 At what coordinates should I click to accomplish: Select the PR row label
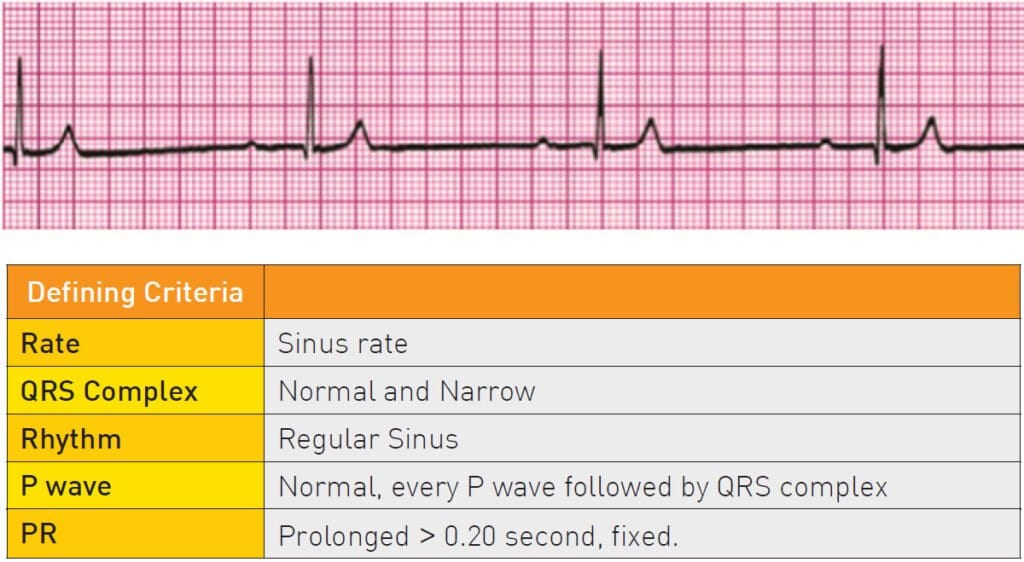(x=135, y=534)
